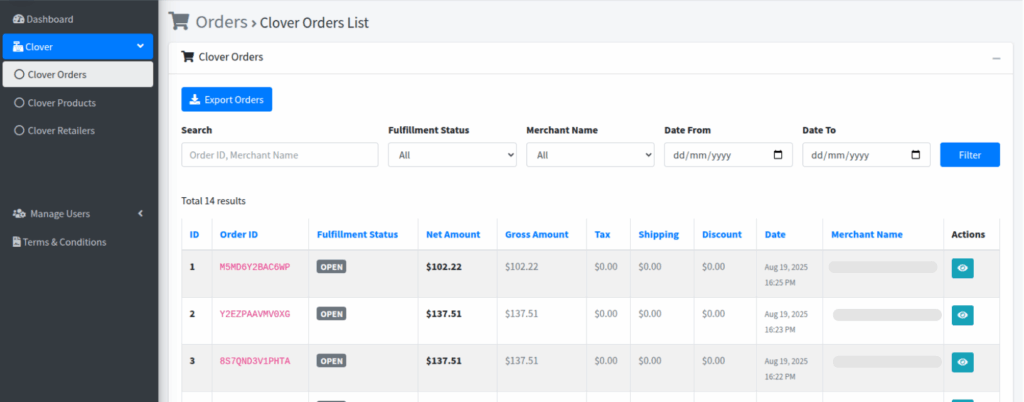This screenshot has width=1024, height=402.
Task: Sort by Net Amount column
Action: tap(453, 234)
